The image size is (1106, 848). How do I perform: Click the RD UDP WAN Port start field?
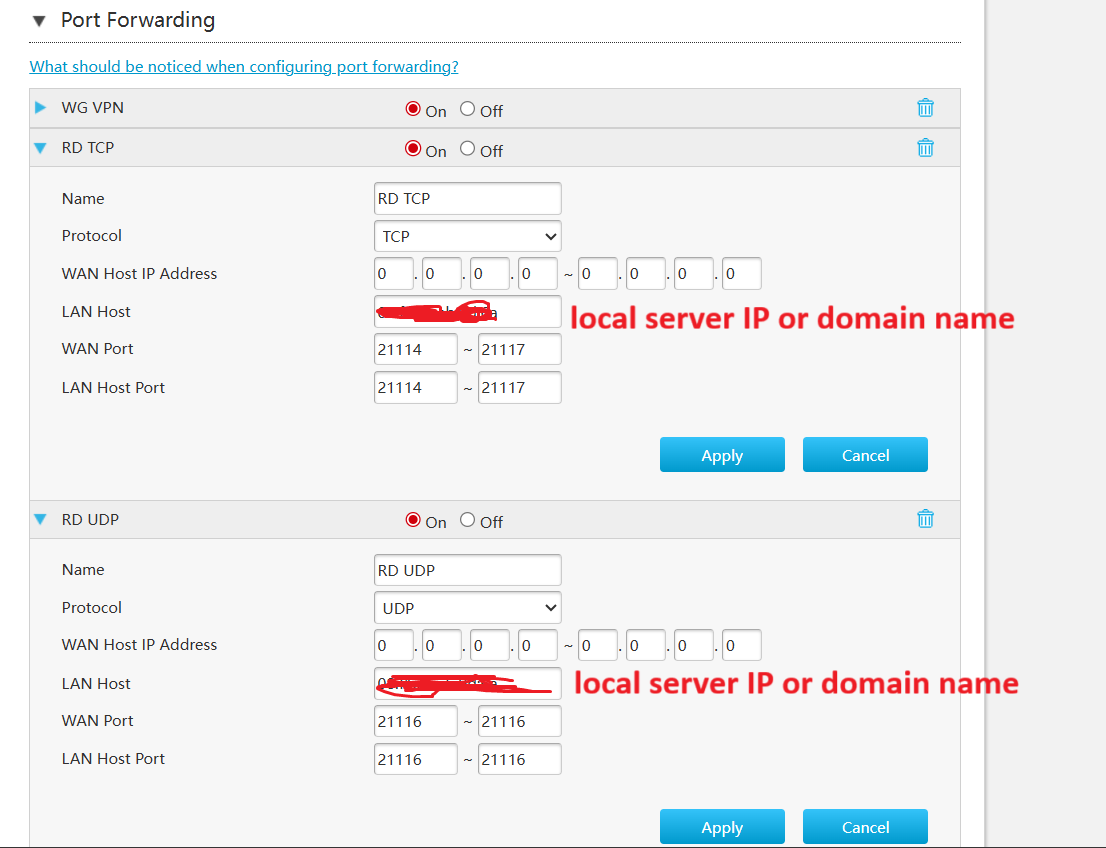pyautogui.click(x=415, y=721)
